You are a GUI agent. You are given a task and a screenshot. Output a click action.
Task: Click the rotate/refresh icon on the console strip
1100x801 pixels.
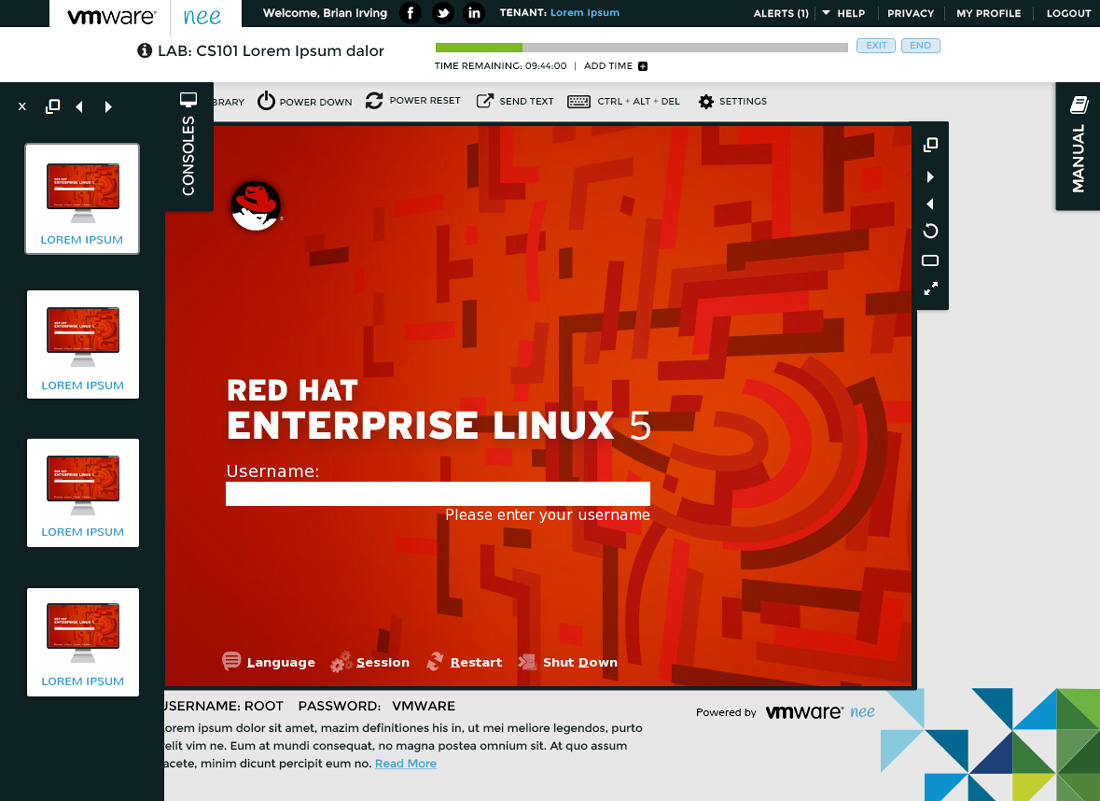[x=930, y=231]
